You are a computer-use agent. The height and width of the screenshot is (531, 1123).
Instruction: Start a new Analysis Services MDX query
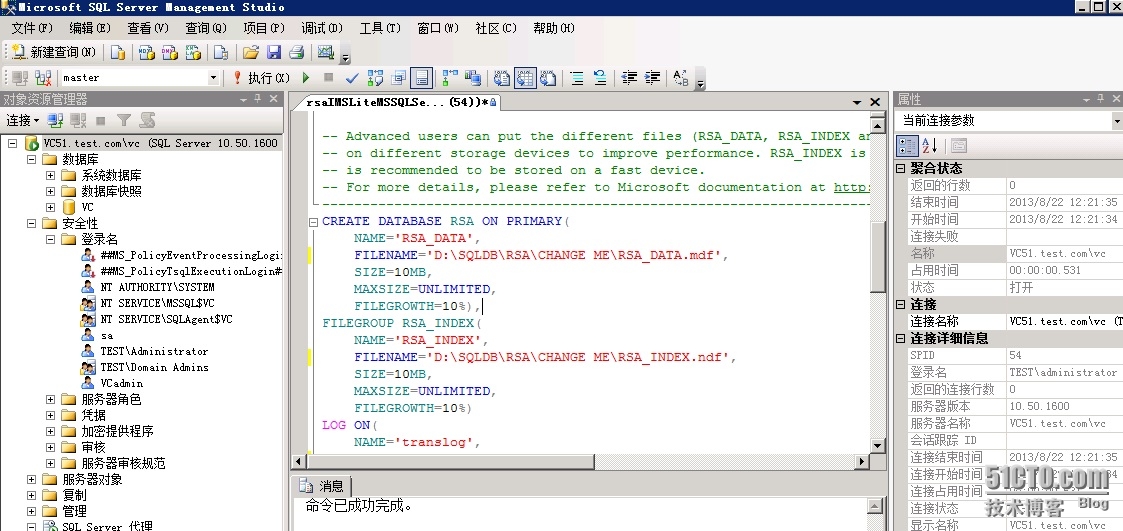[x=146, y=52]
